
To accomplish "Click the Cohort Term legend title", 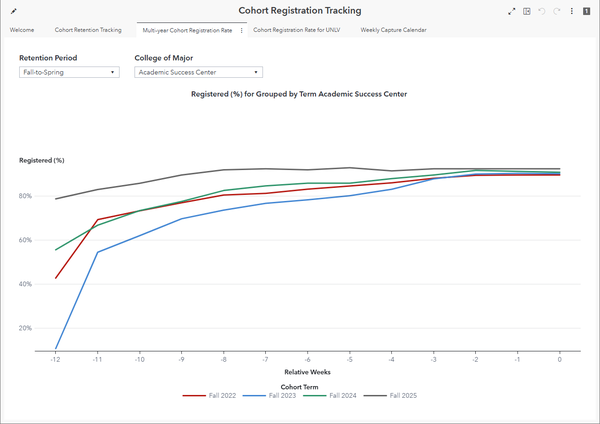I will click(299, 387).
